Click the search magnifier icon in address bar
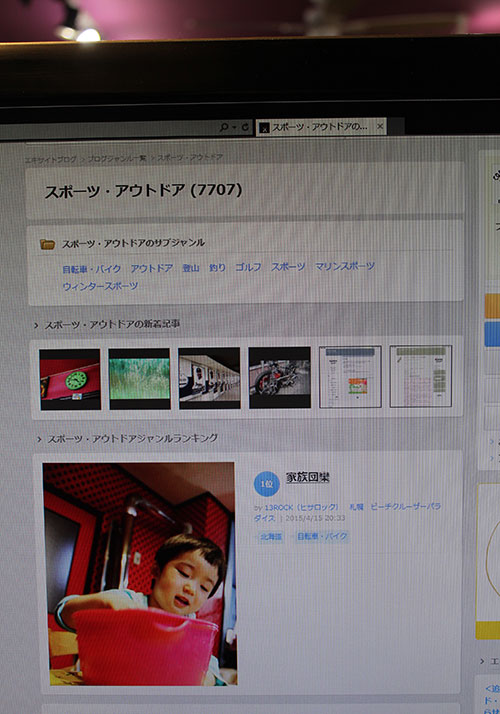Viewport: 500px width, 714px height. pos(224,127)
